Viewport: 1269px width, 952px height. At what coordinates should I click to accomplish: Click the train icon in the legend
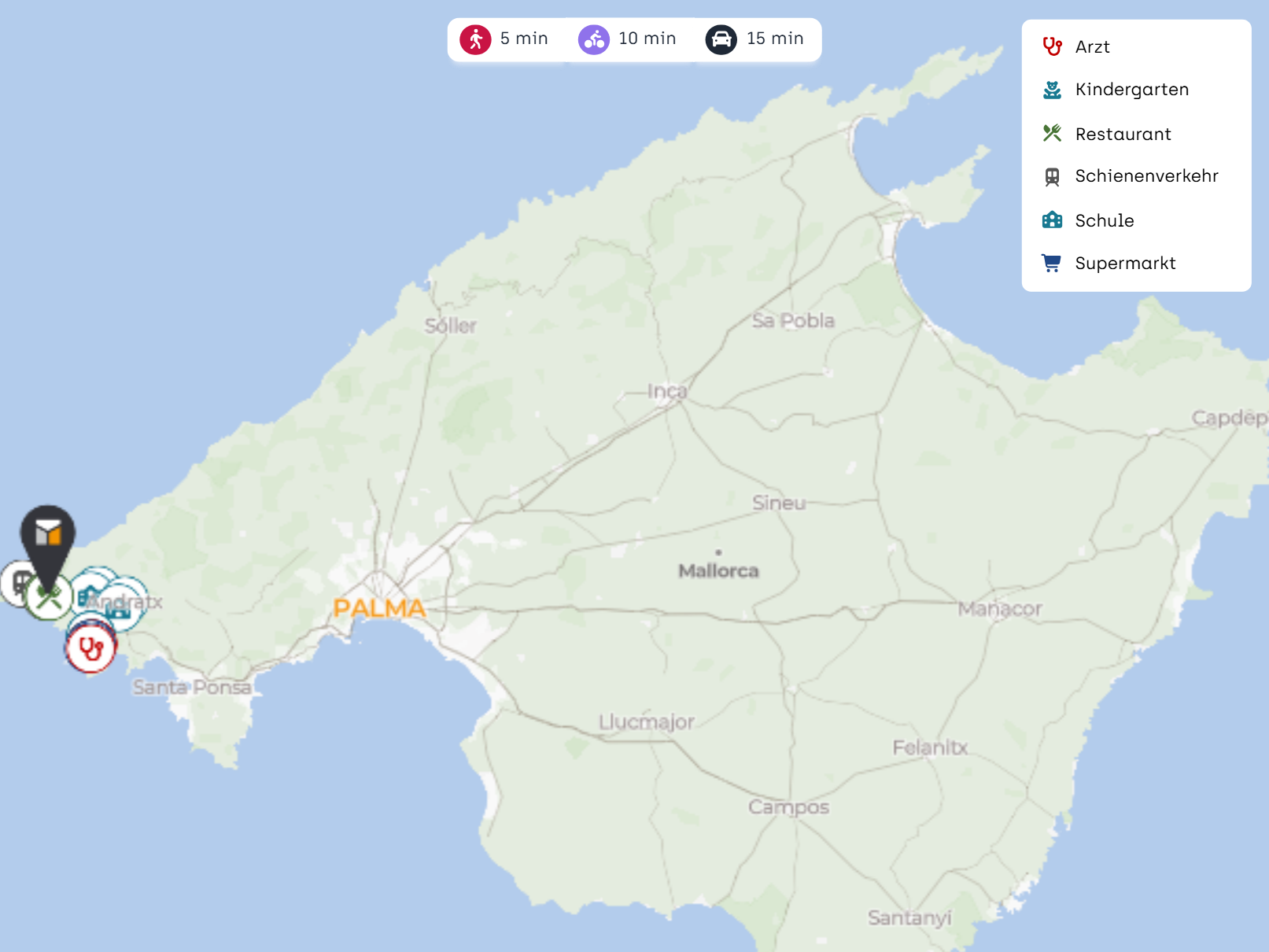(x=1052, y=176)
